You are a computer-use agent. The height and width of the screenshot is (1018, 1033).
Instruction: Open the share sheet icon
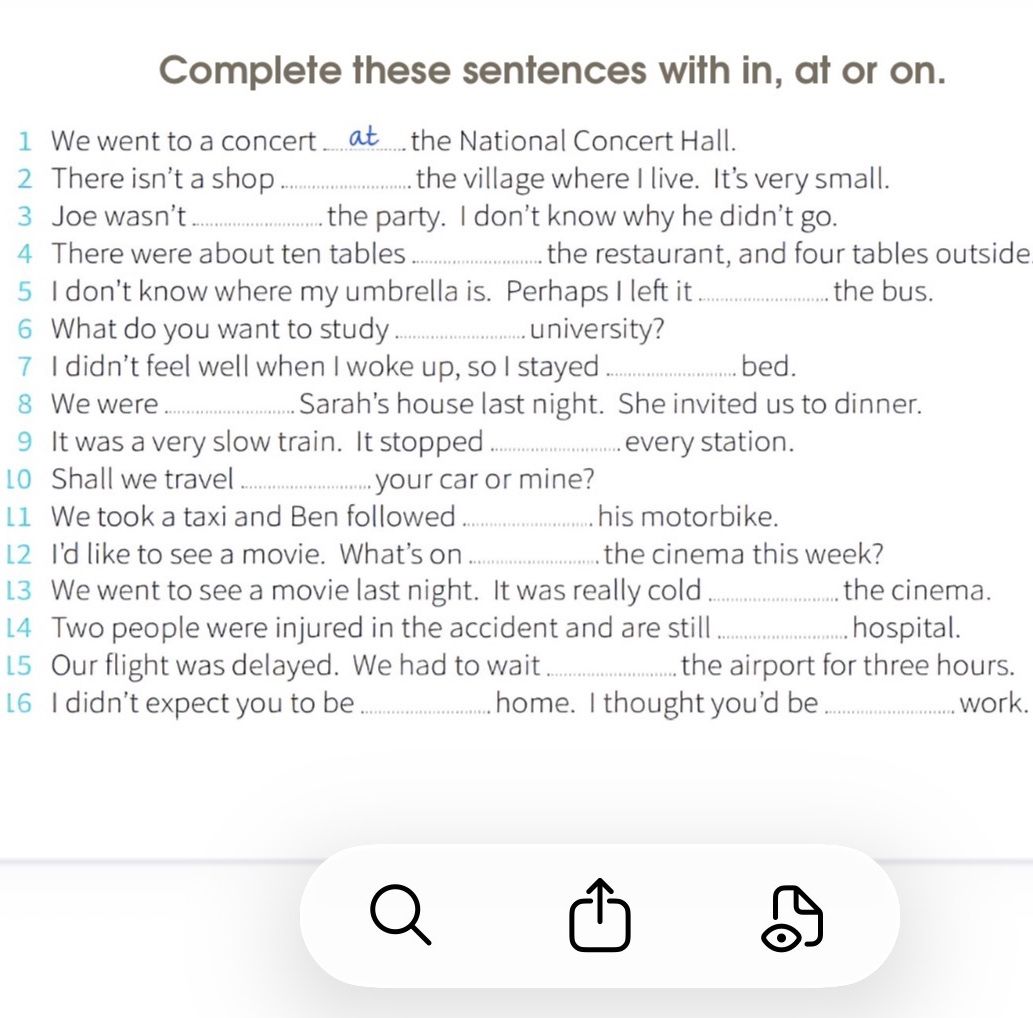pos(600,915)
